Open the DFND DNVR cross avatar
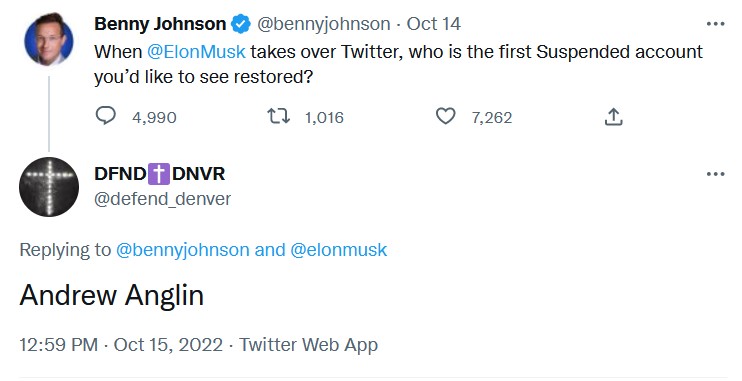742x381 pixels. (x=49, y=187)
